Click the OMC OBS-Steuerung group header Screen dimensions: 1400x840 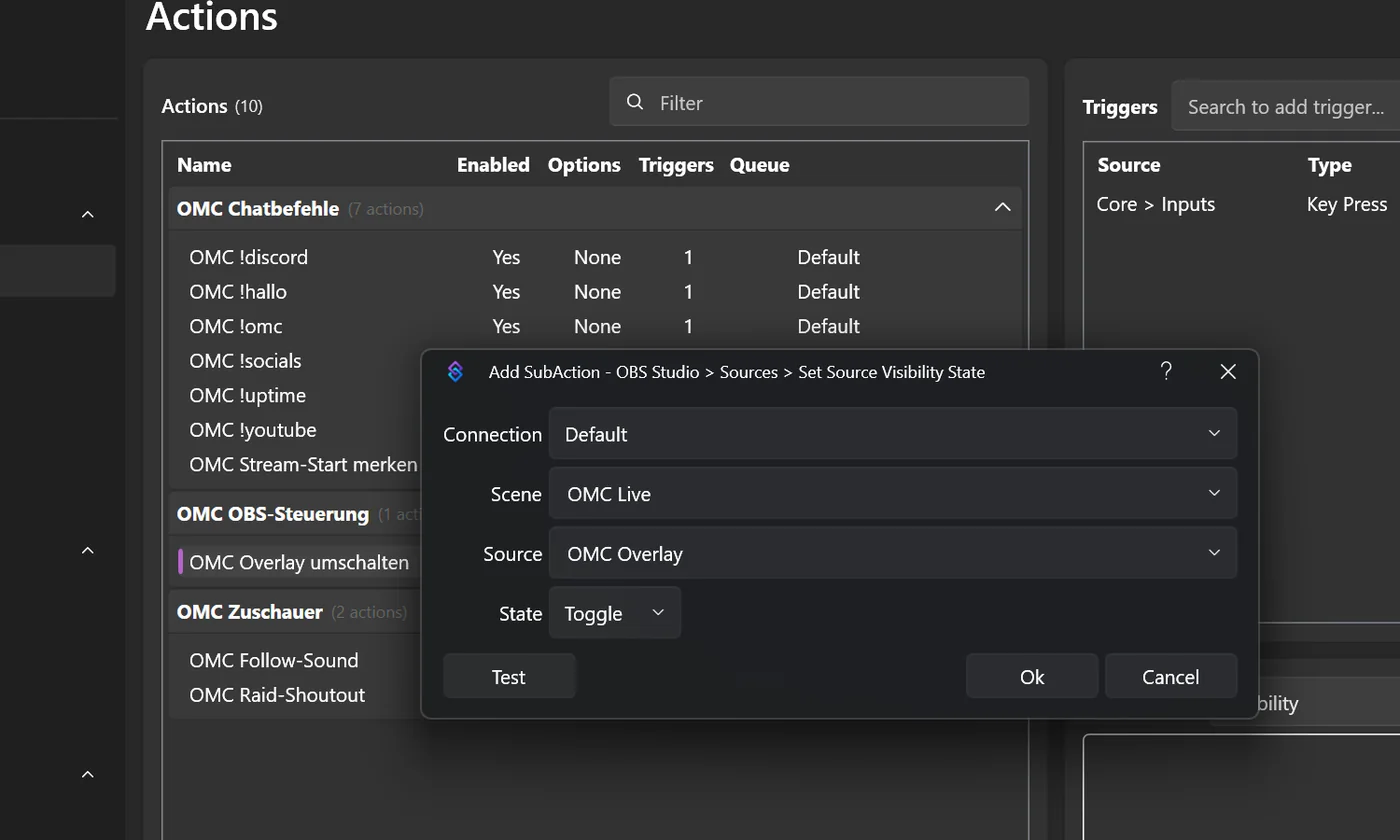273,514
